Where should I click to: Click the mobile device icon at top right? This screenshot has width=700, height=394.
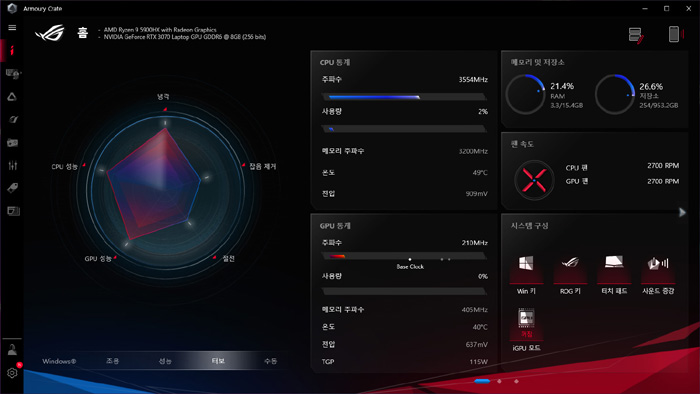674,34
